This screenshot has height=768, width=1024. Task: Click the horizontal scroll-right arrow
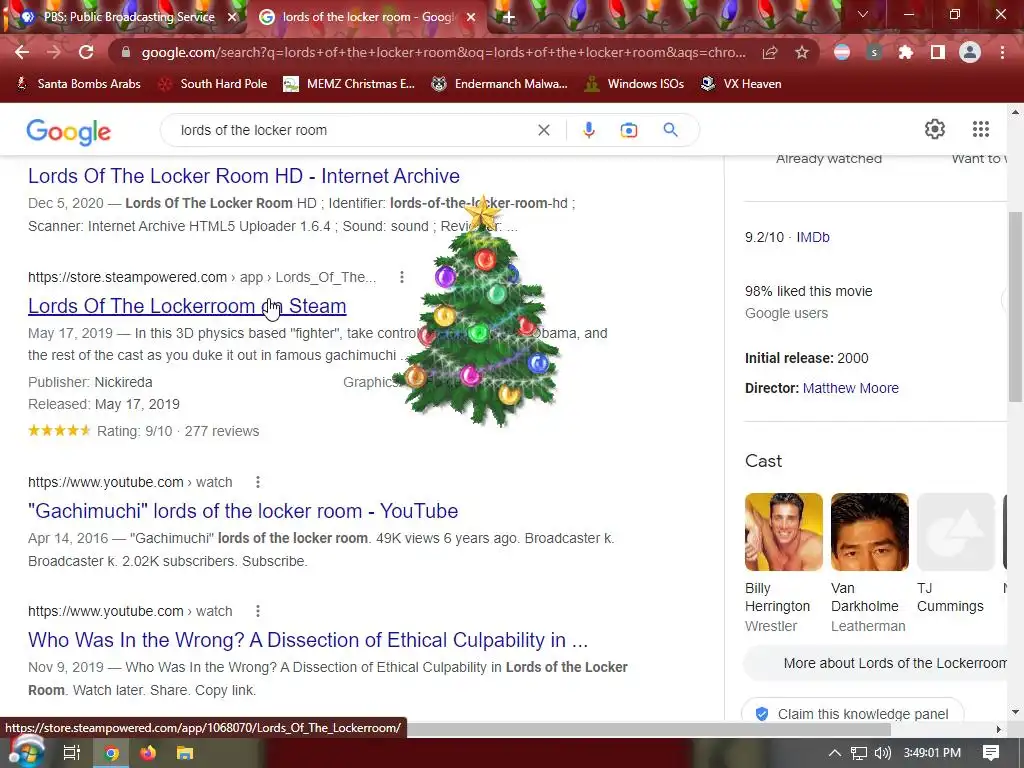tap(998, 729)
